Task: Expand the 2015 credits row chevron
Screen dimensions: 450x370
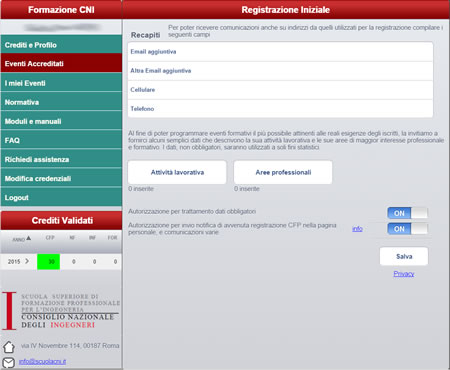Action: coord(27,261)
